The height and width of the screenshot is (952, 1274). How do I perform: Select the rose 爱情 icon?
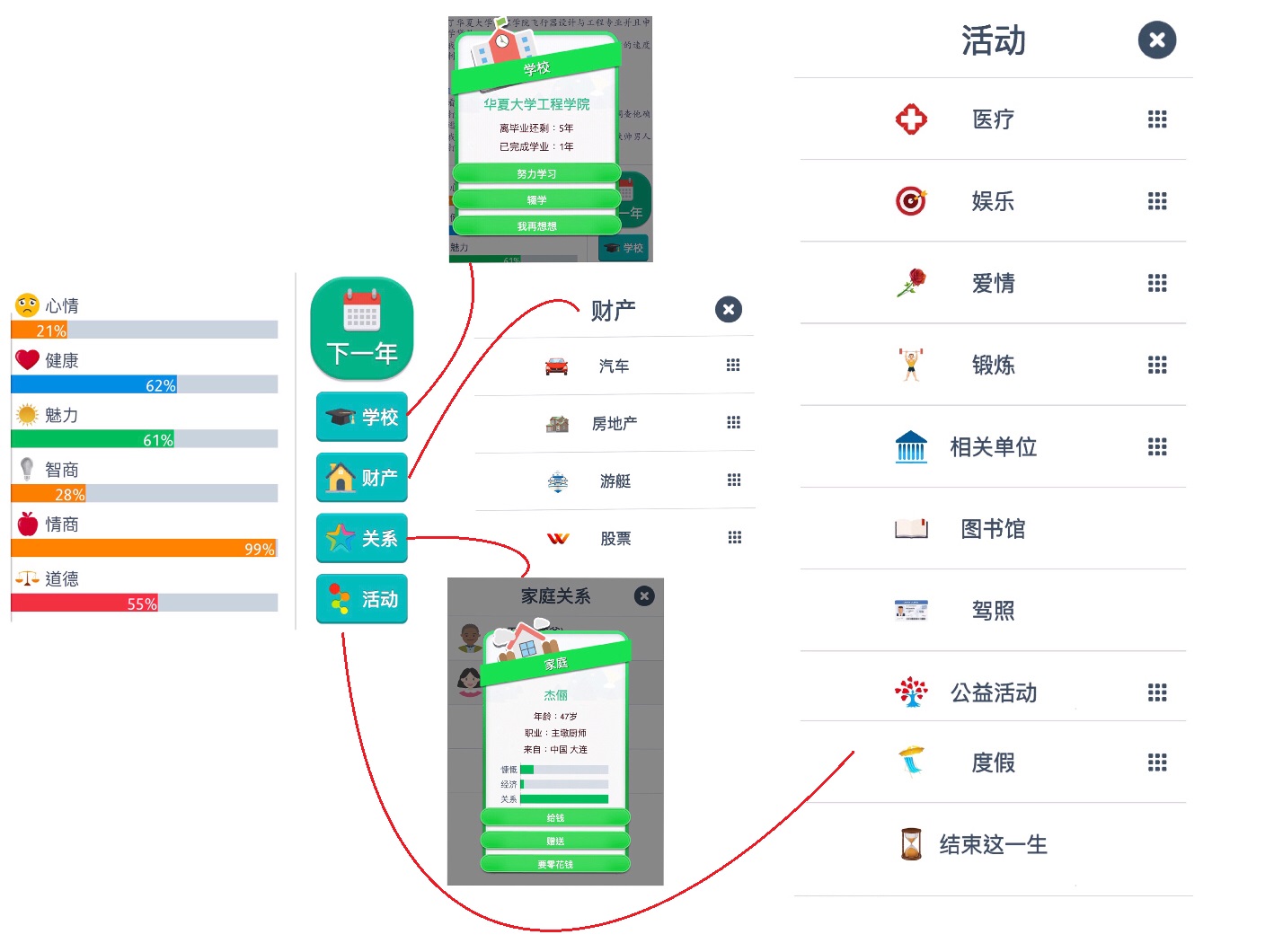911,283
